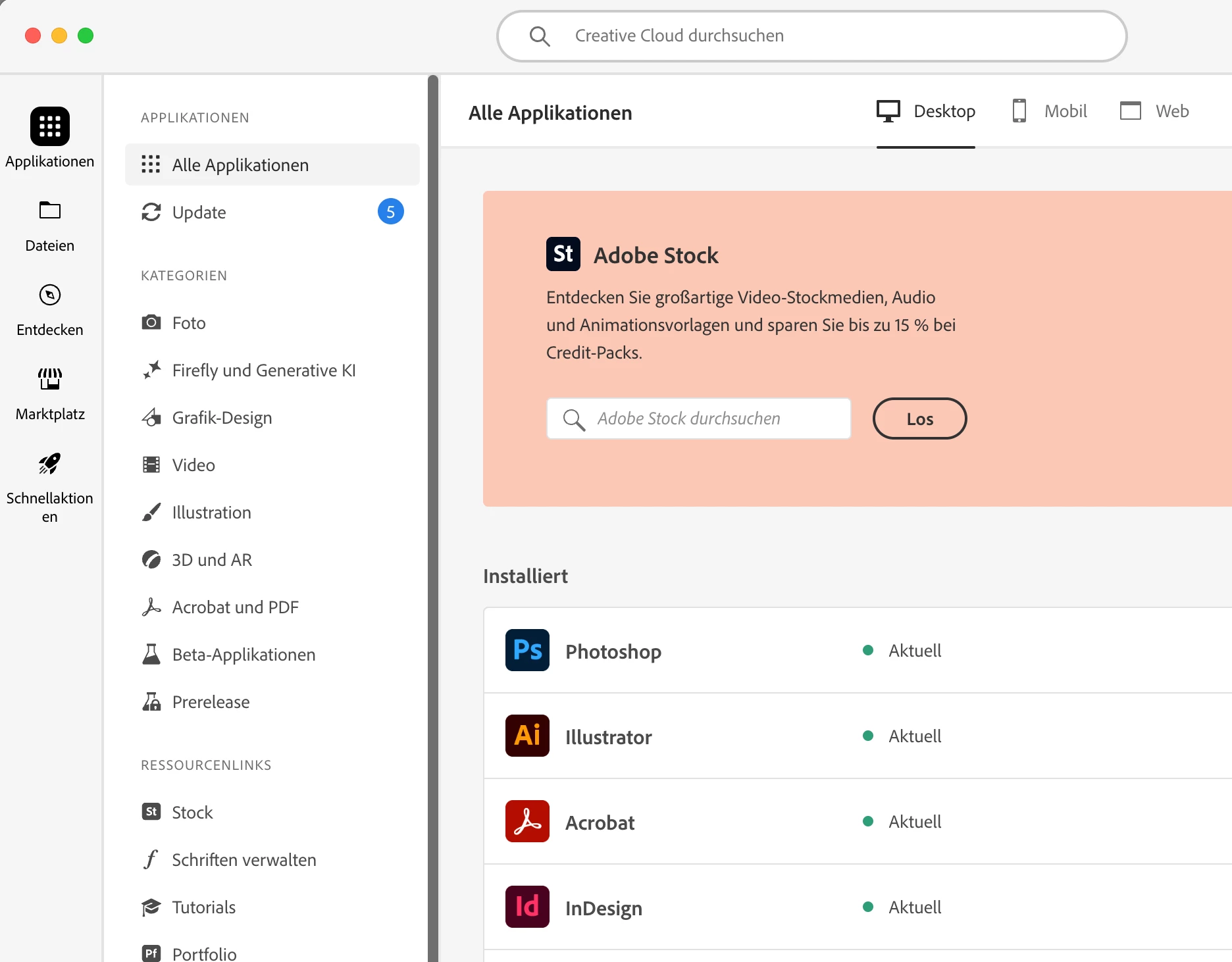Open the Schriften verwalten link
The height and width of the screenshot is (962, 1232).
coord(272,859)
